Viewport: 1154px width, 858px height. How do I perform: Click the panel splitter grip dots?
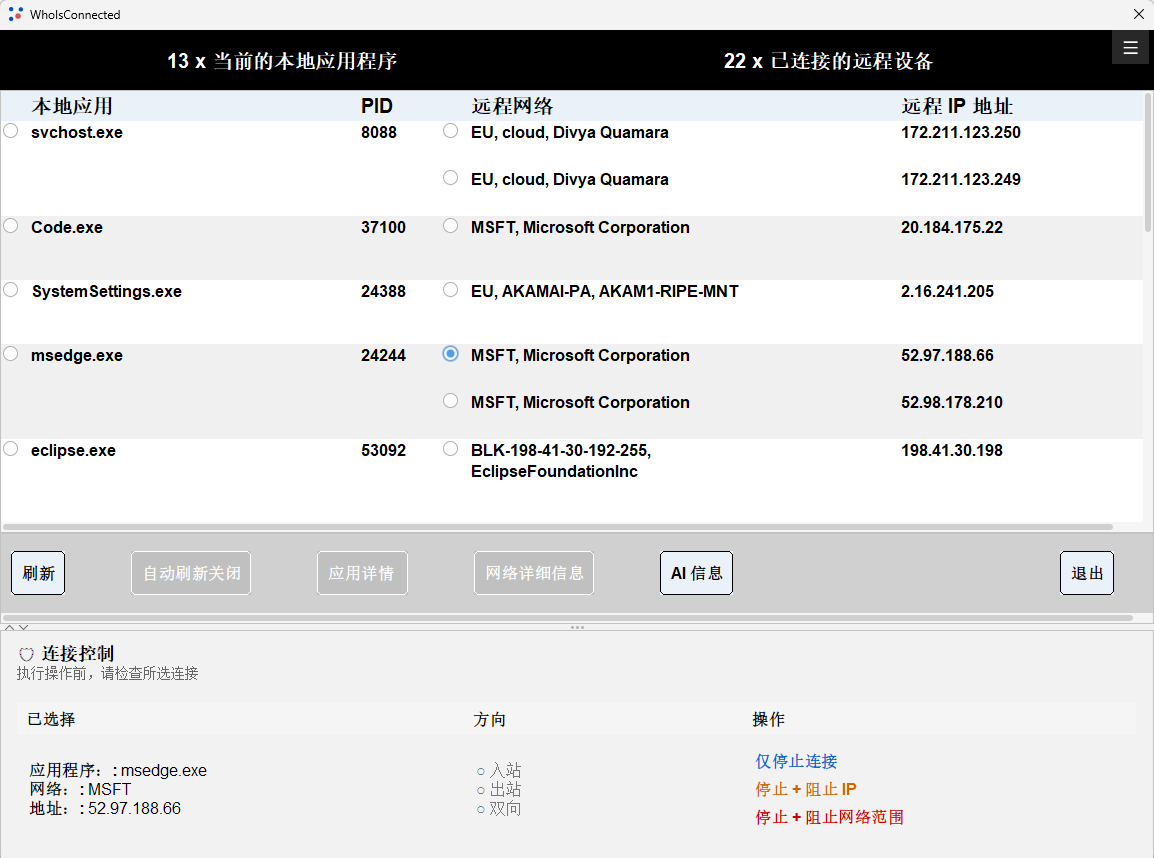pyautogui.click(x=577, y=628)
